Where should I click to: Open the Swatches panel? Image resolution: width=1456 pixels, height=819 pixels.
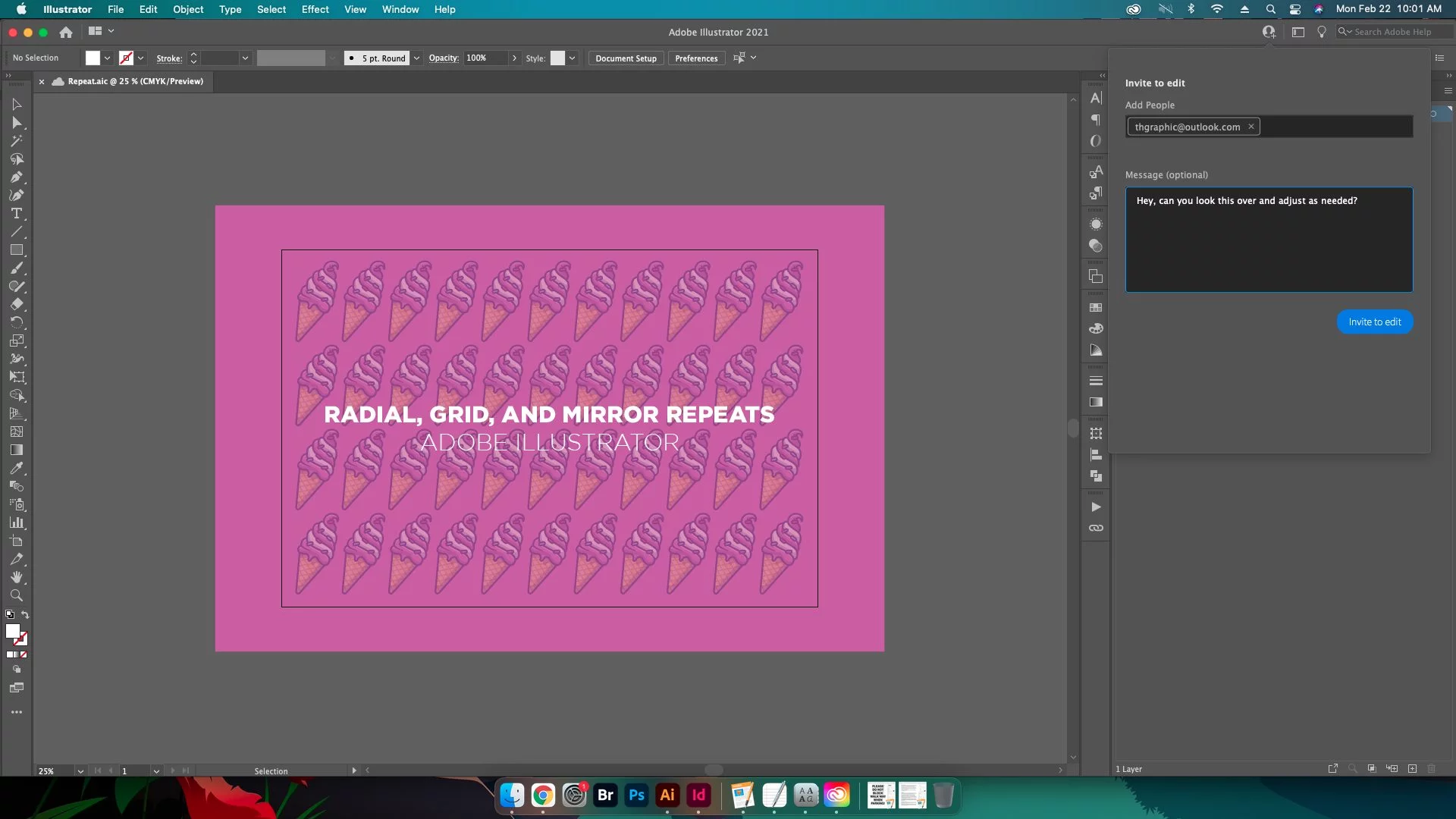tap(1096, 307)
